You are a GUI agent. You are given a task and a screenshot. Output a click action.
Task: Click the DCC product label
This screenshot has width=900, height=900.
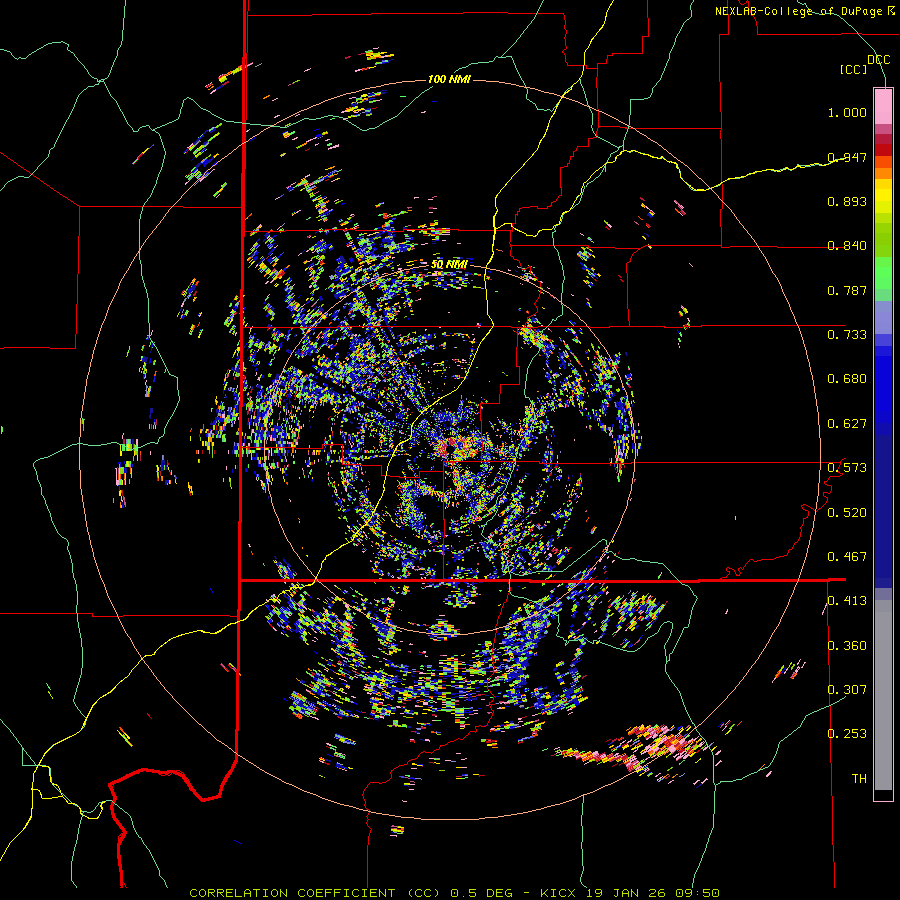pyautogui.click(x=878, y=60)
